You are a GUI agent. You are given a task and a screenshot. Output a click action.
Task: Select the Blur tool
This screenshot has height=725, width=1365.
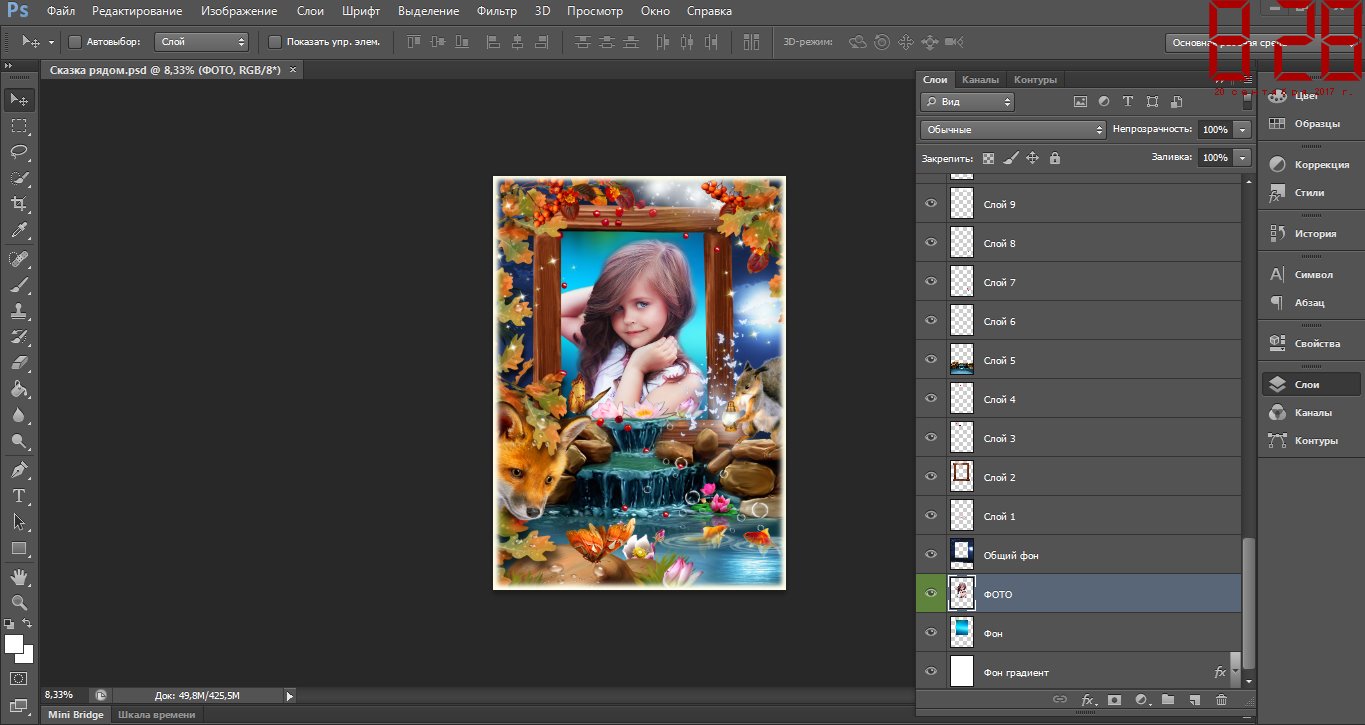(19, 415)
